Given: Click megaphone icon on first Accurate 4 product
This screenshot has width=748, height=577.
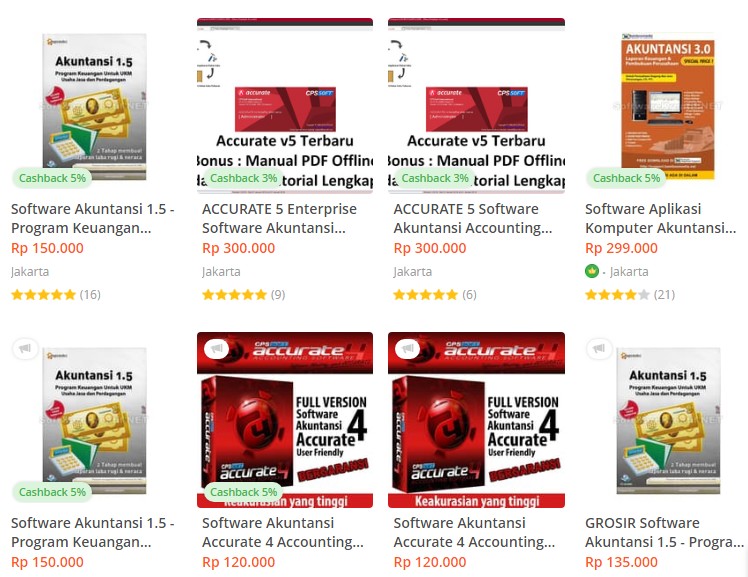Looking at the screenshot, I should [x=217, y=349].
